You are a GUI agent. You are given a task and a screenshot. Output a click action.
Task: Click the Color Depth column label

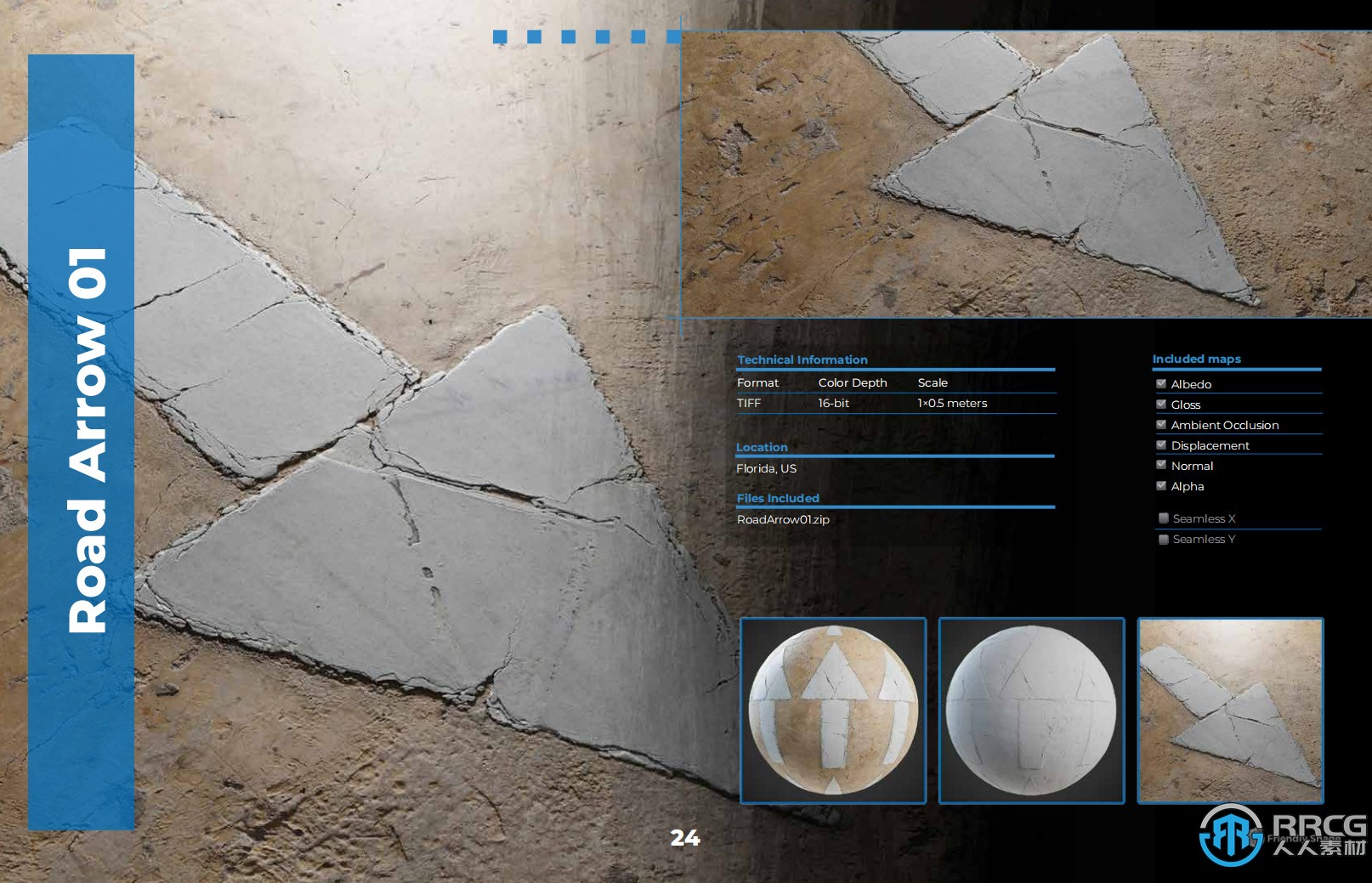click(853, 383)
